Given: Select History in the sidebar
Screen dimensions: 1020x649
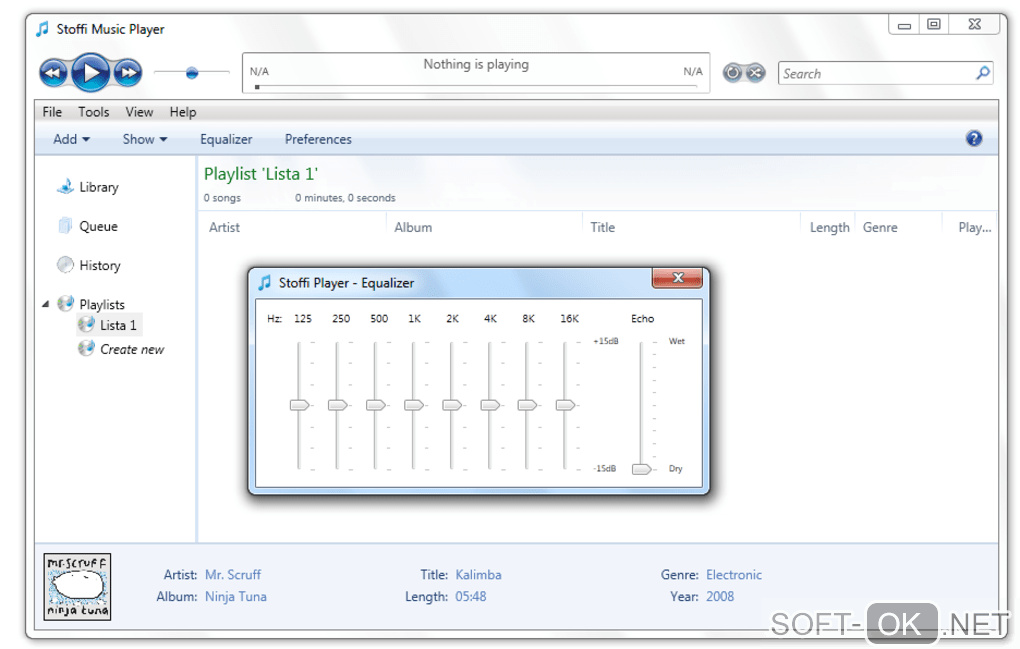Looking at the screenshot, I should coord(89,265).
